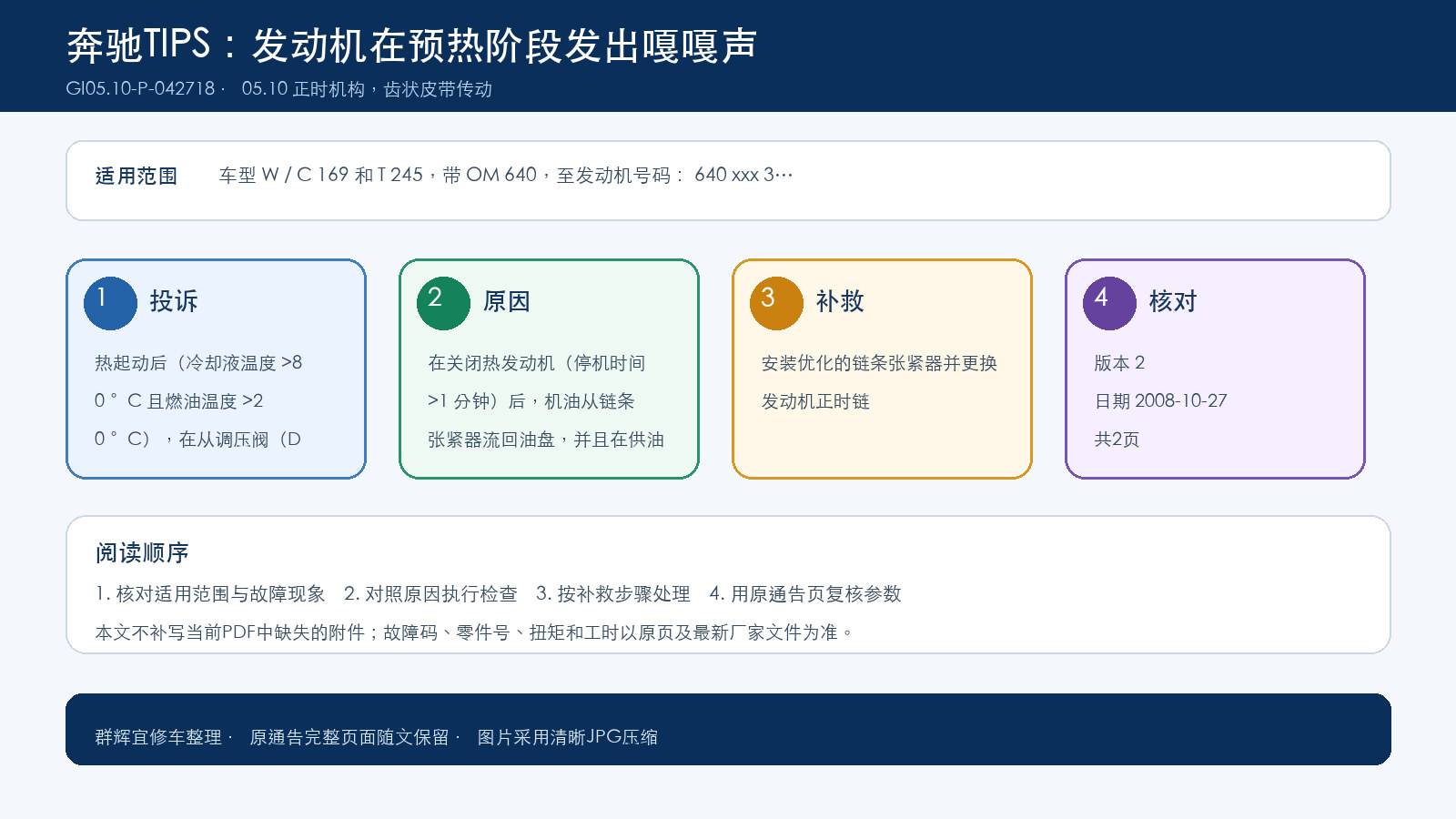Click the line ending 在从调压阀（D

click(x=197, y=440)
